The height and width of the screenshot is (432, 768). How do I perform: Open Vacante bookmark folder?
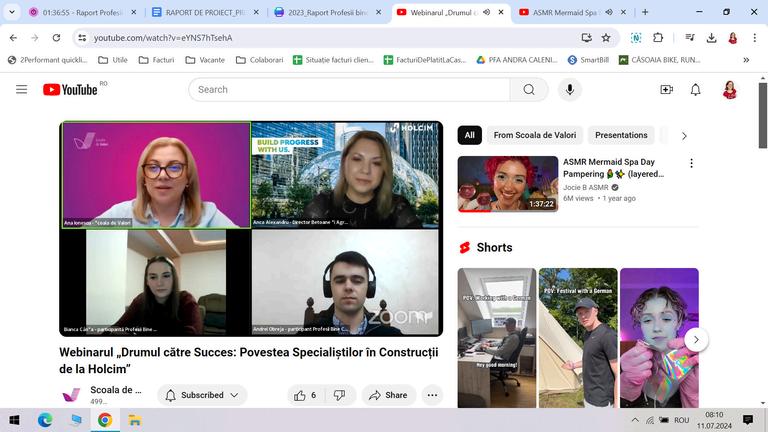click(205, 60)
